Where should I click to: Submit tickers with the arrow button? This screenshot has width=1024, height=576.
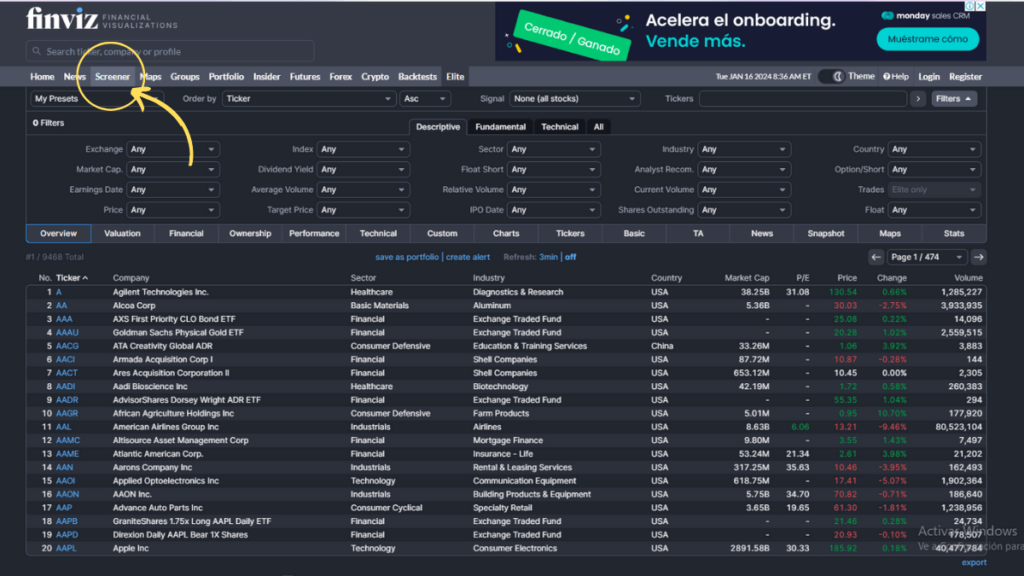point(918,99)
